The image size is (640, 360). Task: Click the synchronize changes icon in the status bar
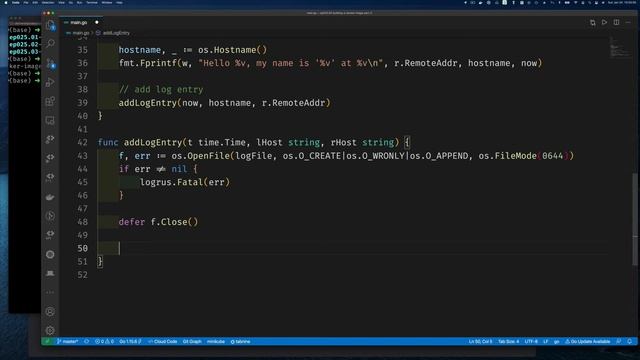point(87,342)
